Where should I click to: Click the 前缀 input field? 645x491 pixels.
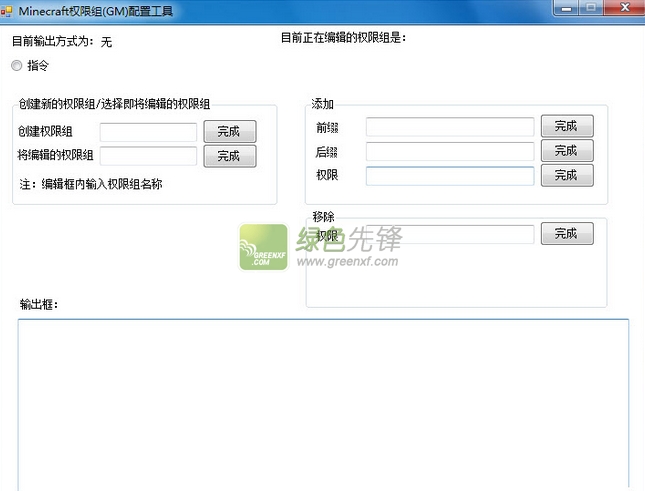450,127
